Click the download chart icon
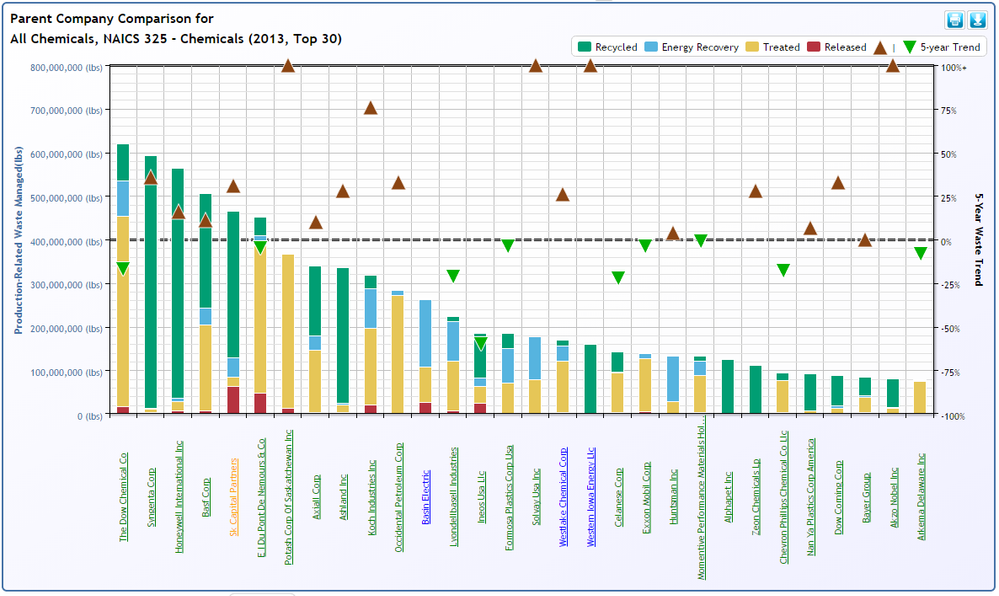999x596 pixels. pyautogui.click(x=977, y=20)
